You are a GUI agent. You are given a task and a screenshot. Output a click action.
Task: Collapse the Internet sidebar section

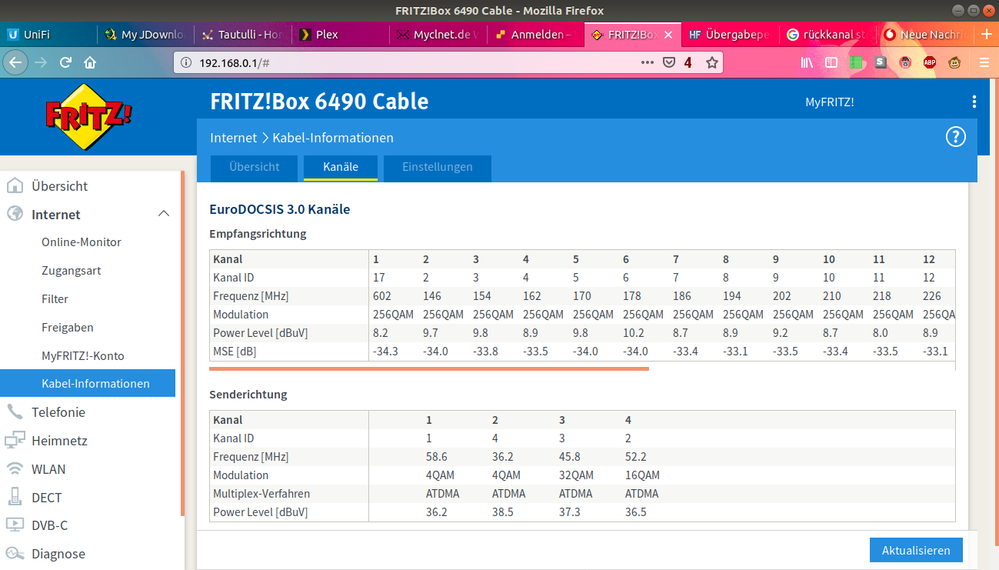[164, 214]
